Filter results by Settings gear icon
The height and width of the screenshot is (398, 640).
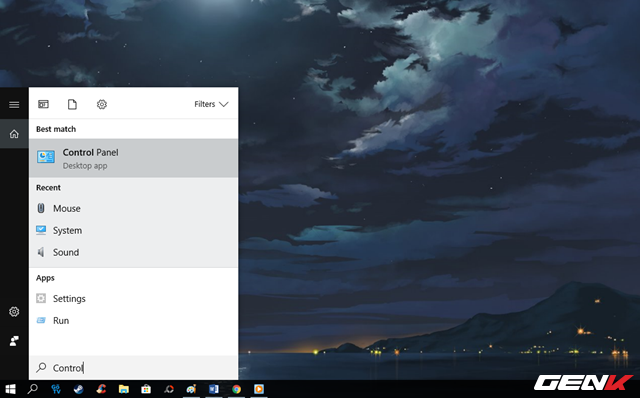pyautogui.click(x=102, y=105)
